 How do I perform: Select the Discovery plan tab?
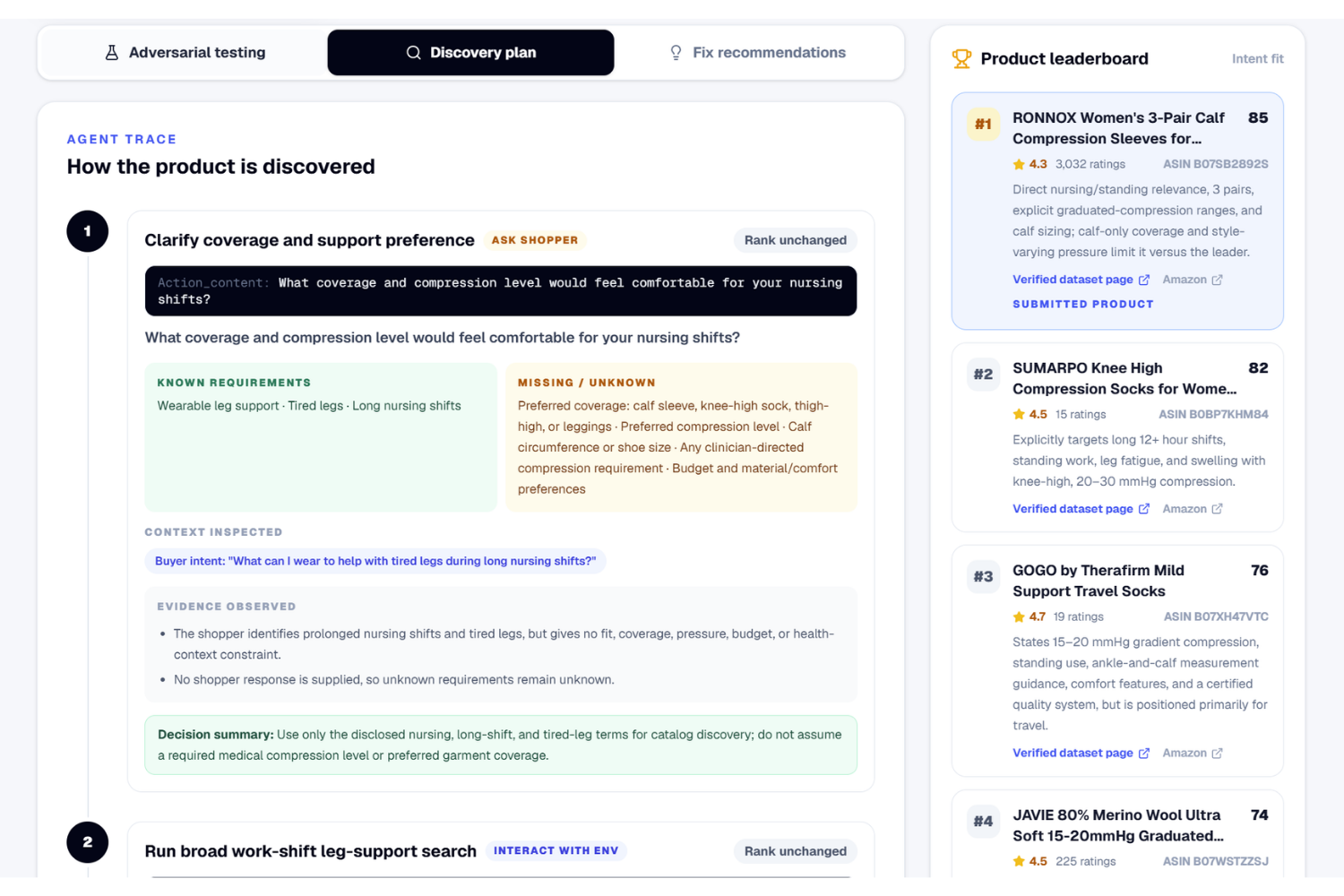(471, 53)
